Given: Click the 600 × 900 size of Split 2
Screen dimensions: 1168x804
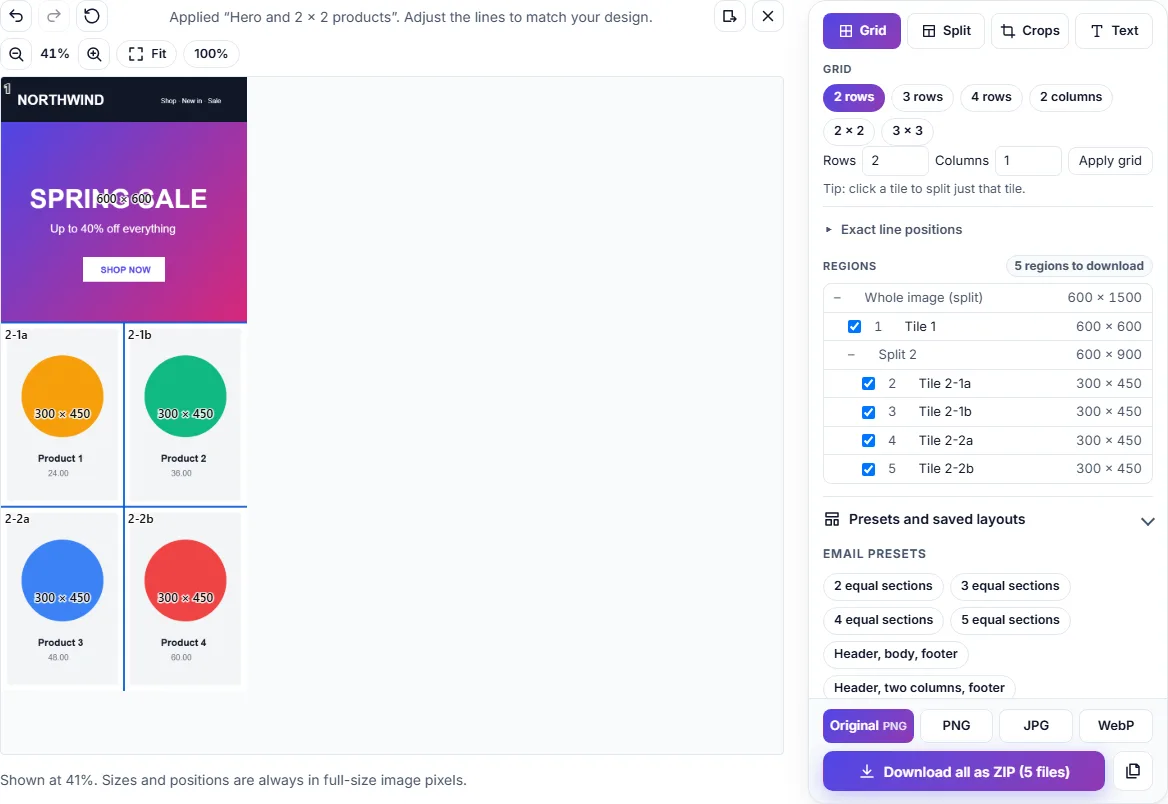Looking at the screenshot, I should (1108, 355).
